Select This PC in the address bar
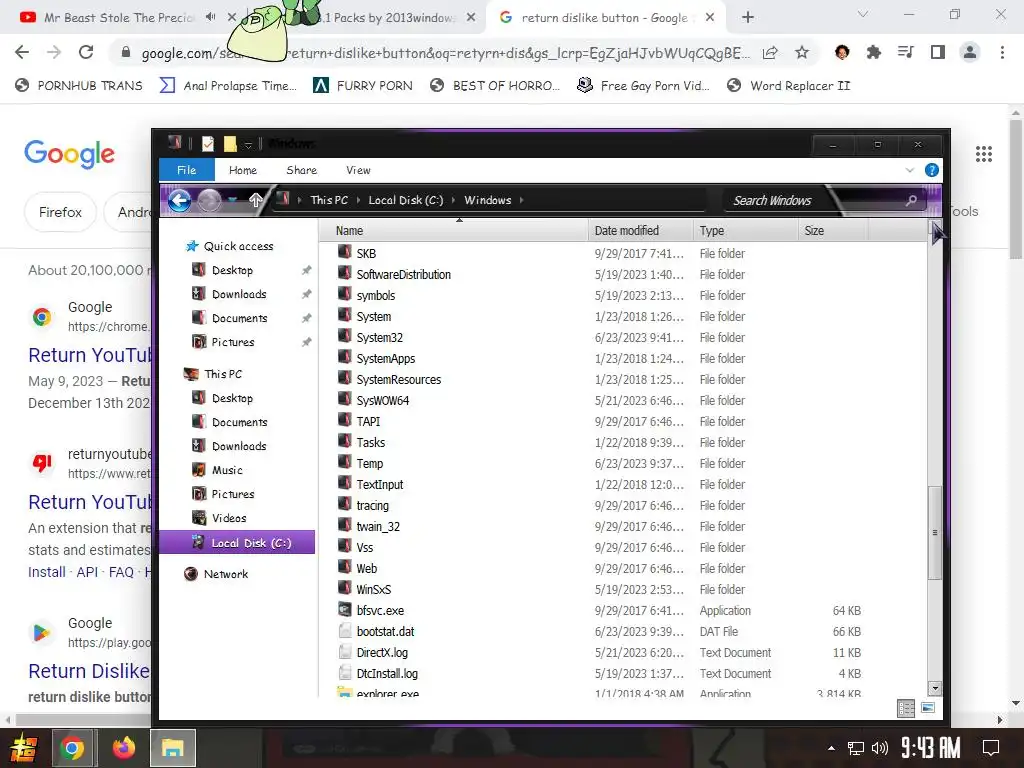The image size is (1024, 768). [x=329, y=200]
